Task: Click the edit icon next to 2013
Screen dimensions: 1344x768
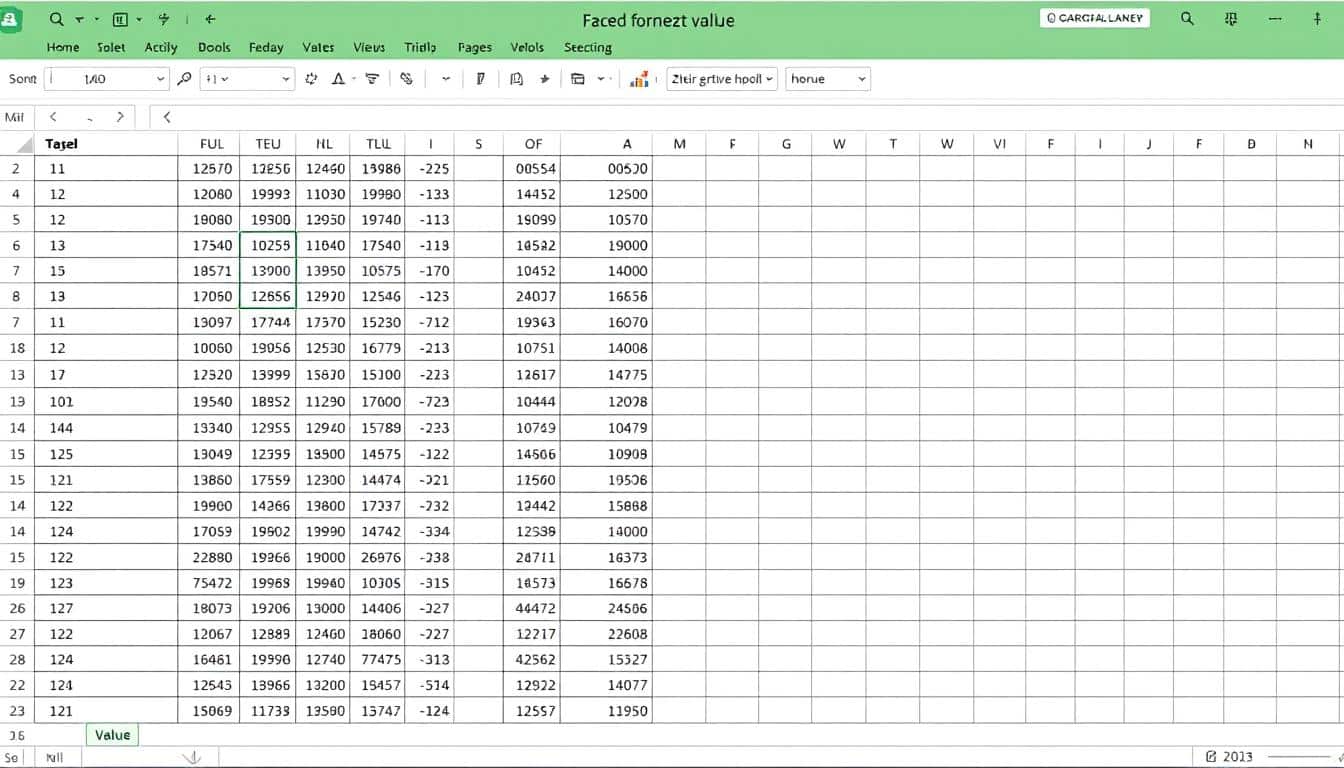Action: click(1212, 757)
